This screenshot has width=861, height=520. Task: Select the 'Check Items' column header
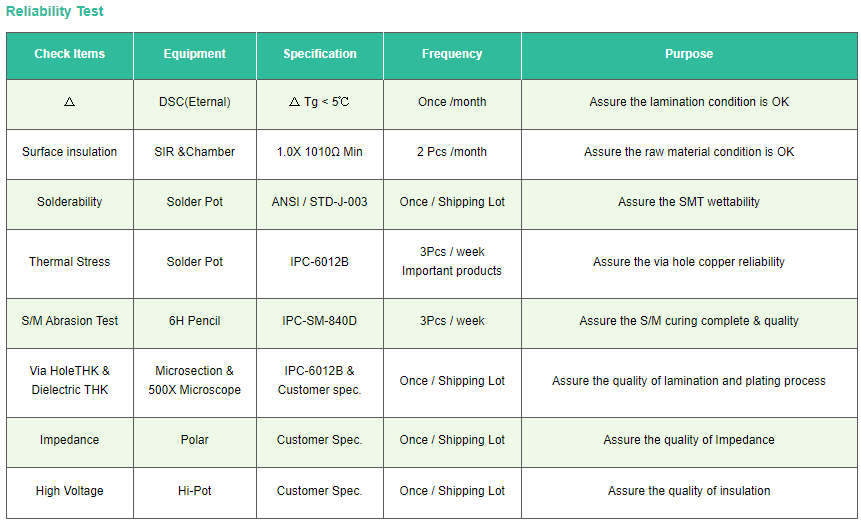click(70, 54)
